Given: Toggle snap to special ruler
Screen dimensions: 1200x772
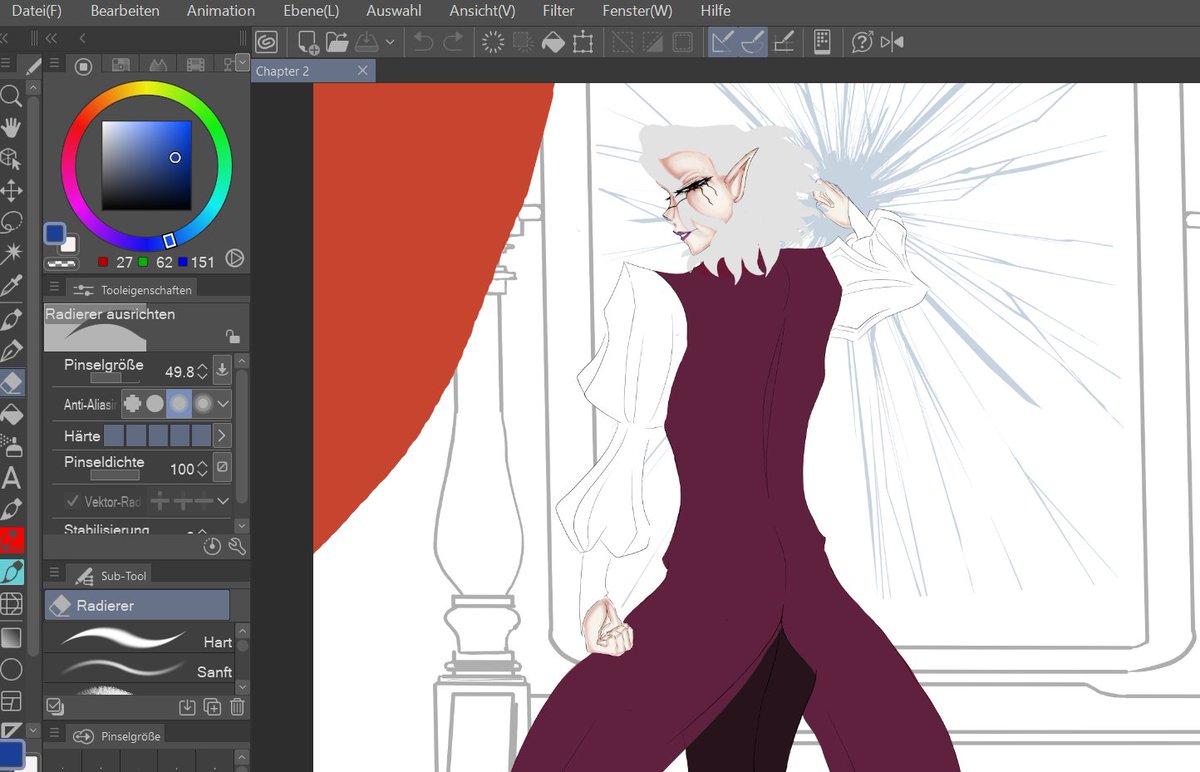Looking at the screenshot, I should pos(753,41).
